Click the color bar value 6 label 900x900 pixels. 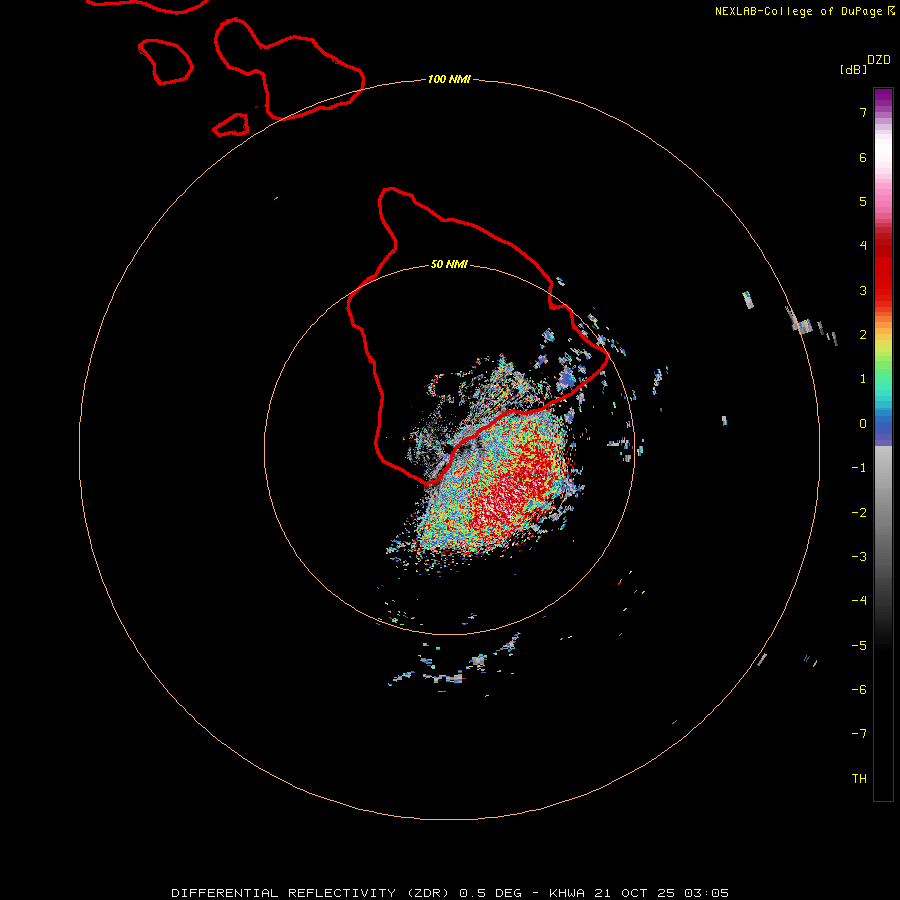(x=863, y=157)
